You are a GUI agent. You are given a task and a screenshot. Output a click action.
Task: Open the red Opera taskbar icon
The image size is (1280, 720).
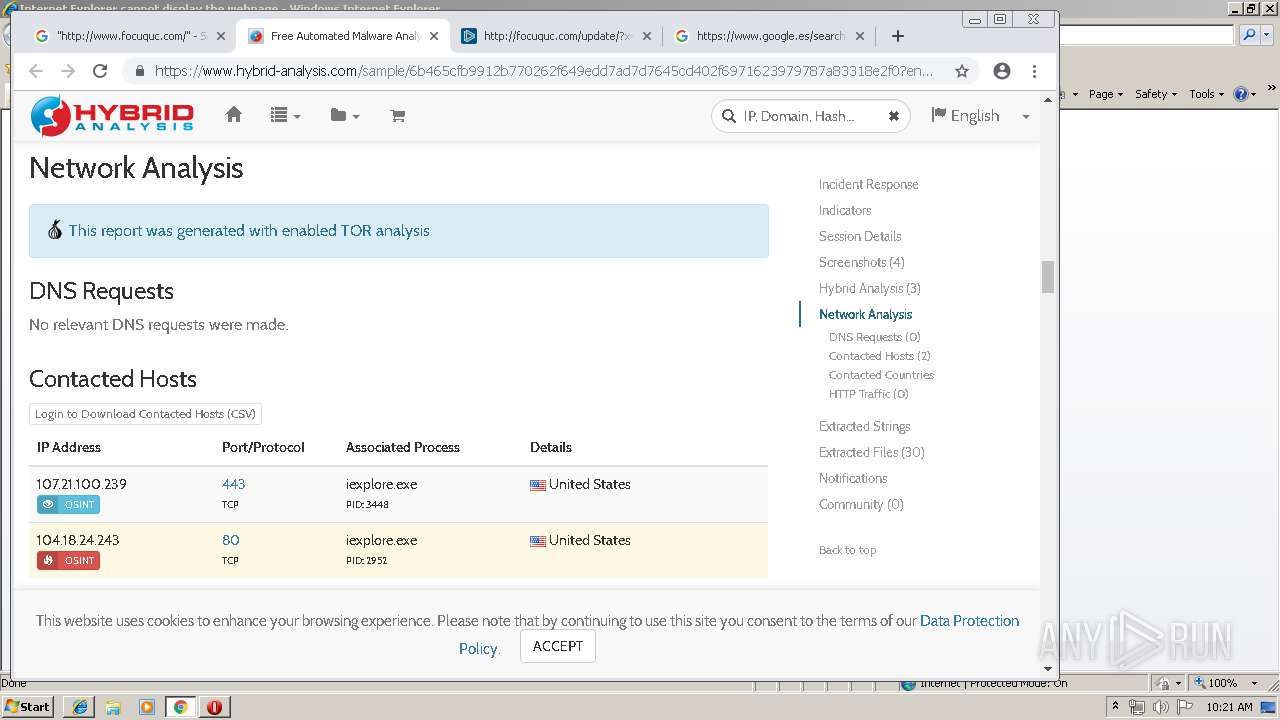(x=214, y=707)
